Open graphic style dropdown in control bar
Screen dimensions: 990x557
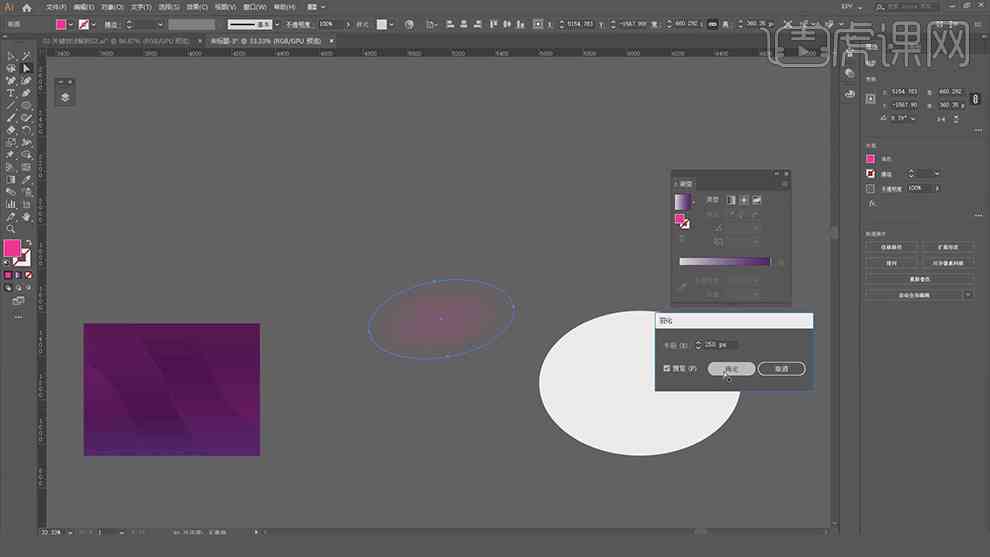pos(392,24)
